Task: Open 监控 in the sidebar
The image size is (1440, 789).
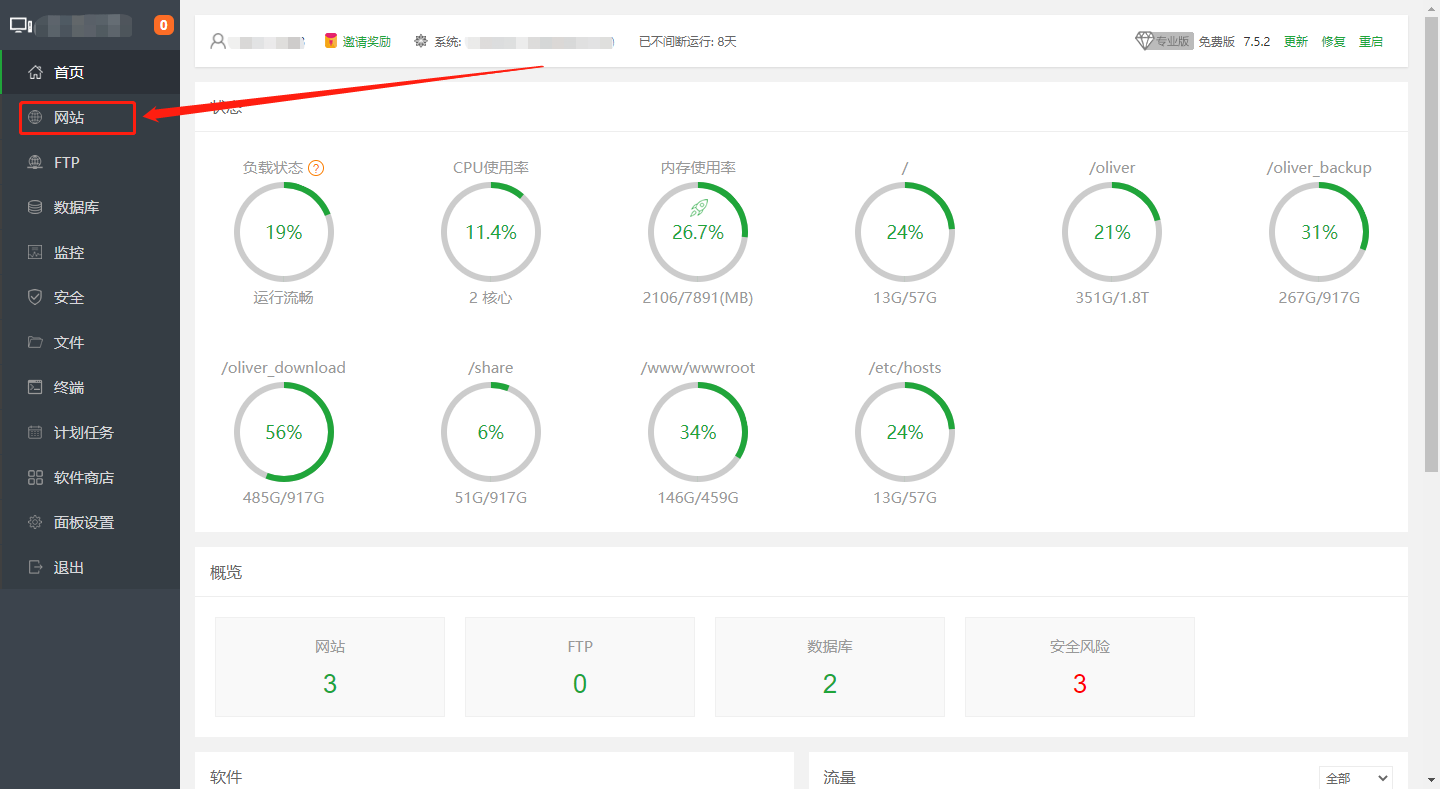Action: [x=69, y=252]
